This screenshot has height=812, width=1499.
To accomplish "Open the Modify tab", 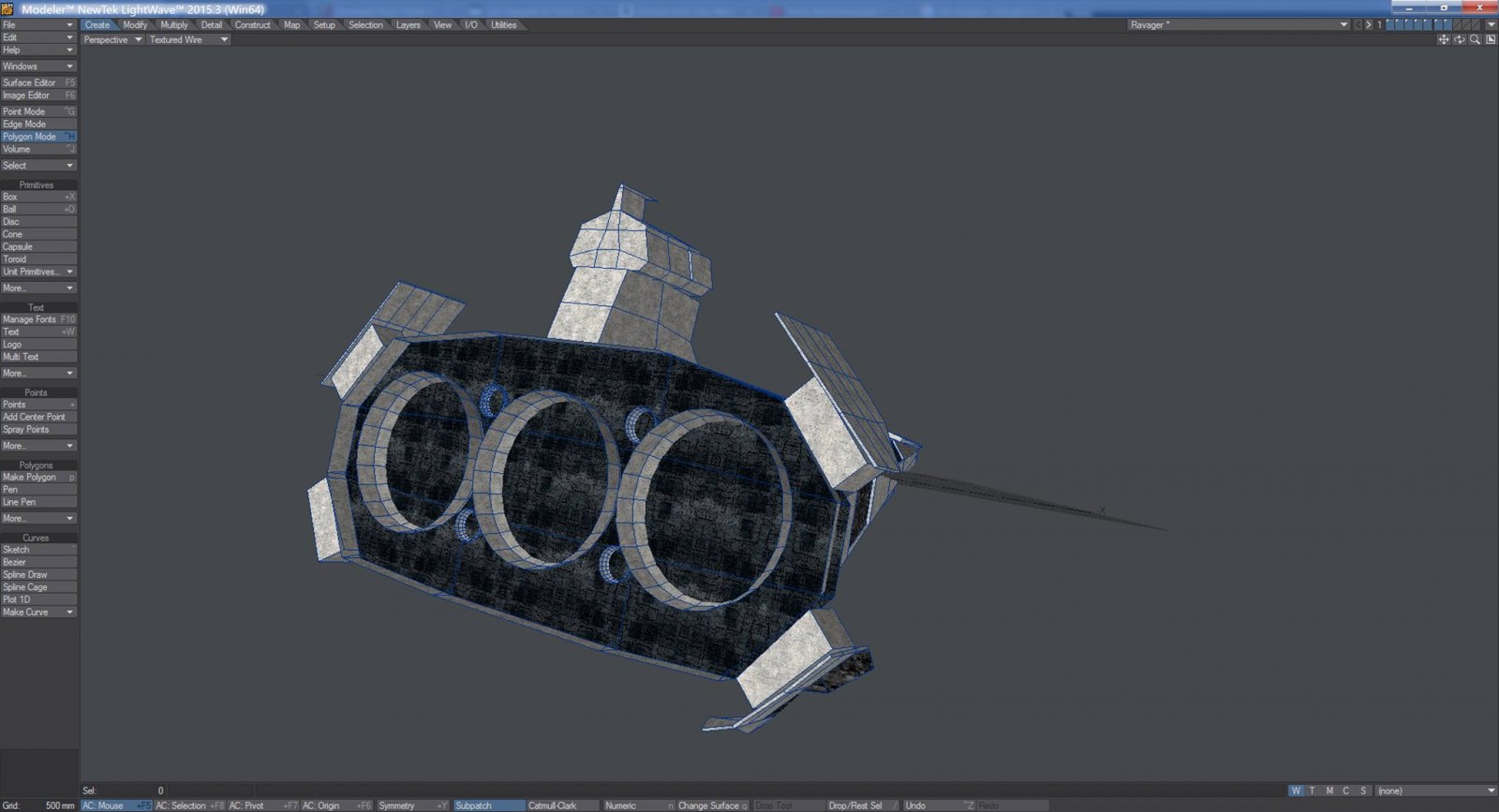I will point(135,25).
